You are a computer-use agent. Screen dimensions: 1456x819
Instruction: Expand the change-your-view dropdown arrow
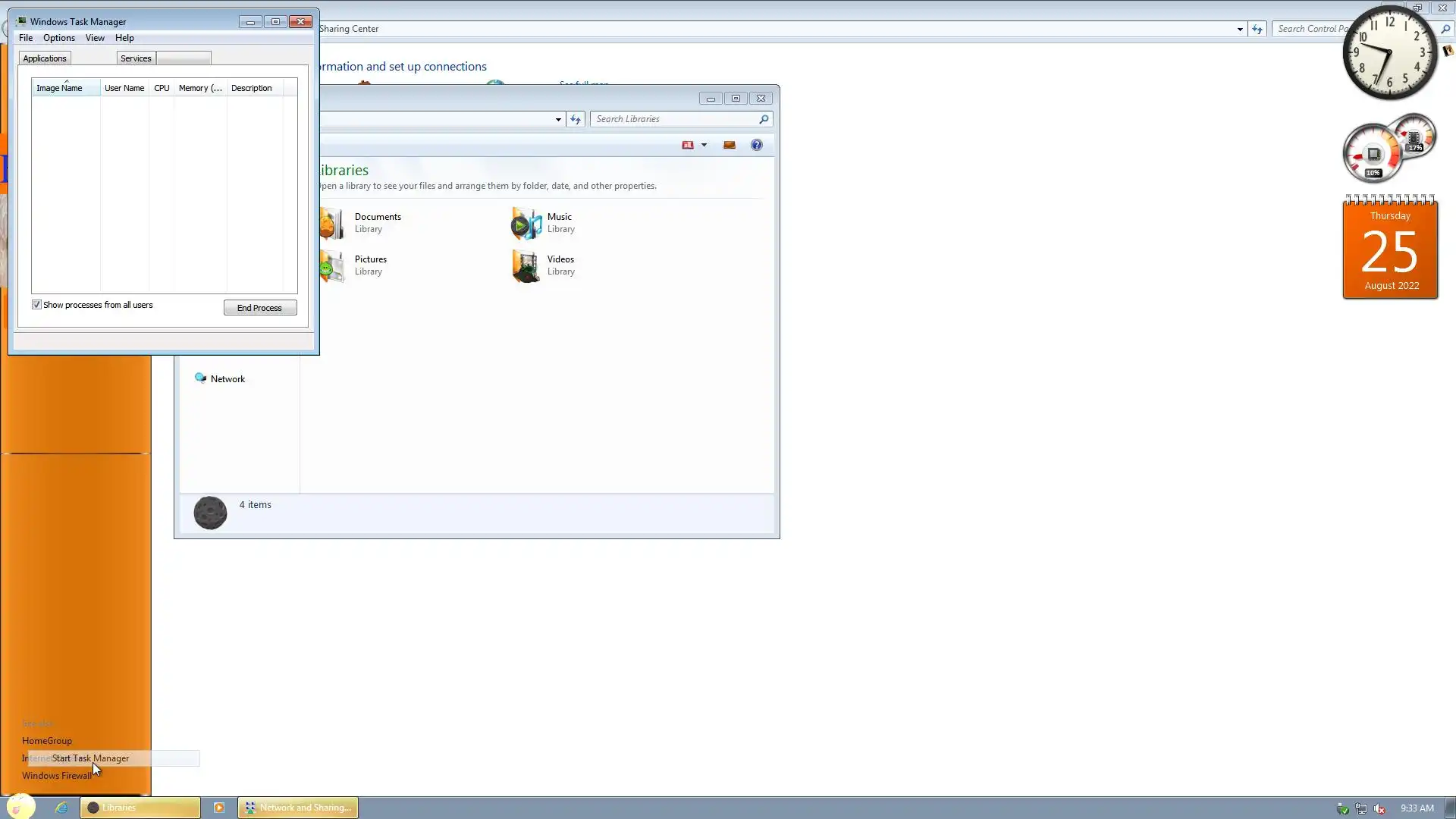[704, 145]
